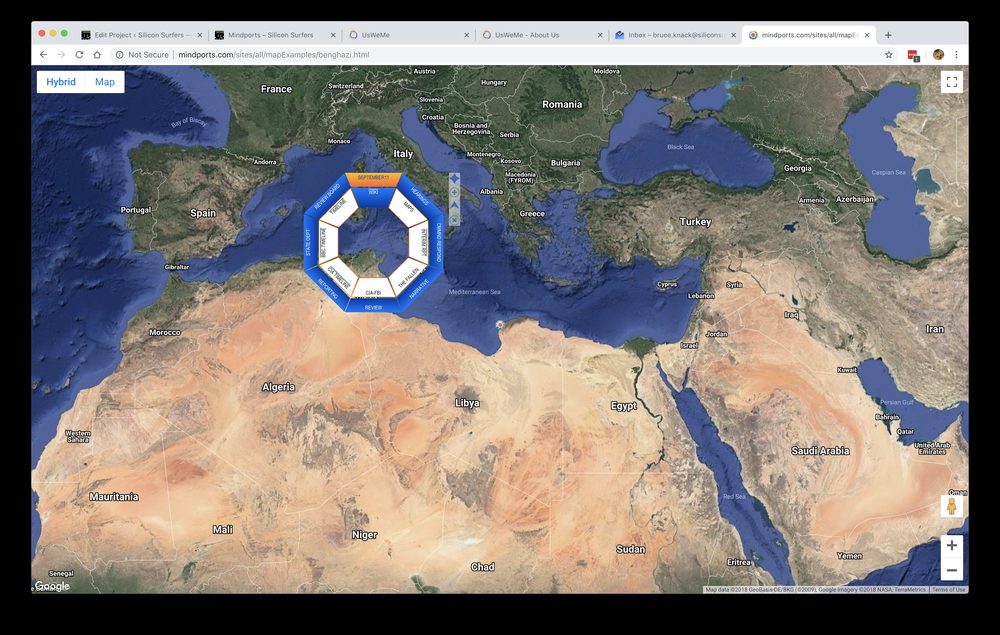The height and width of the screenshot is (635, 1000).
Task: Switch map view to Hybrid
Action: tap(61, 82)
